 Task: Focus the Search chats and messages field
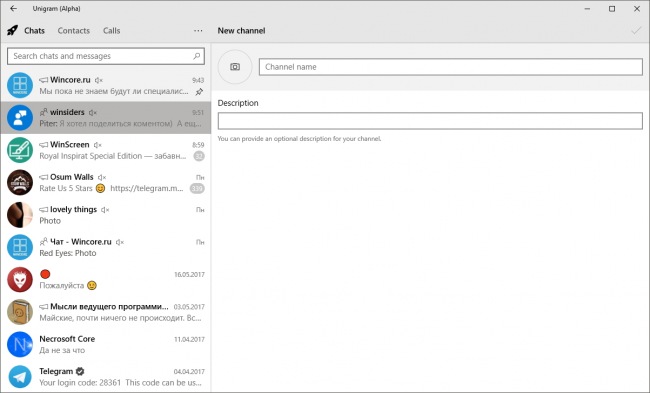point(106,56)
